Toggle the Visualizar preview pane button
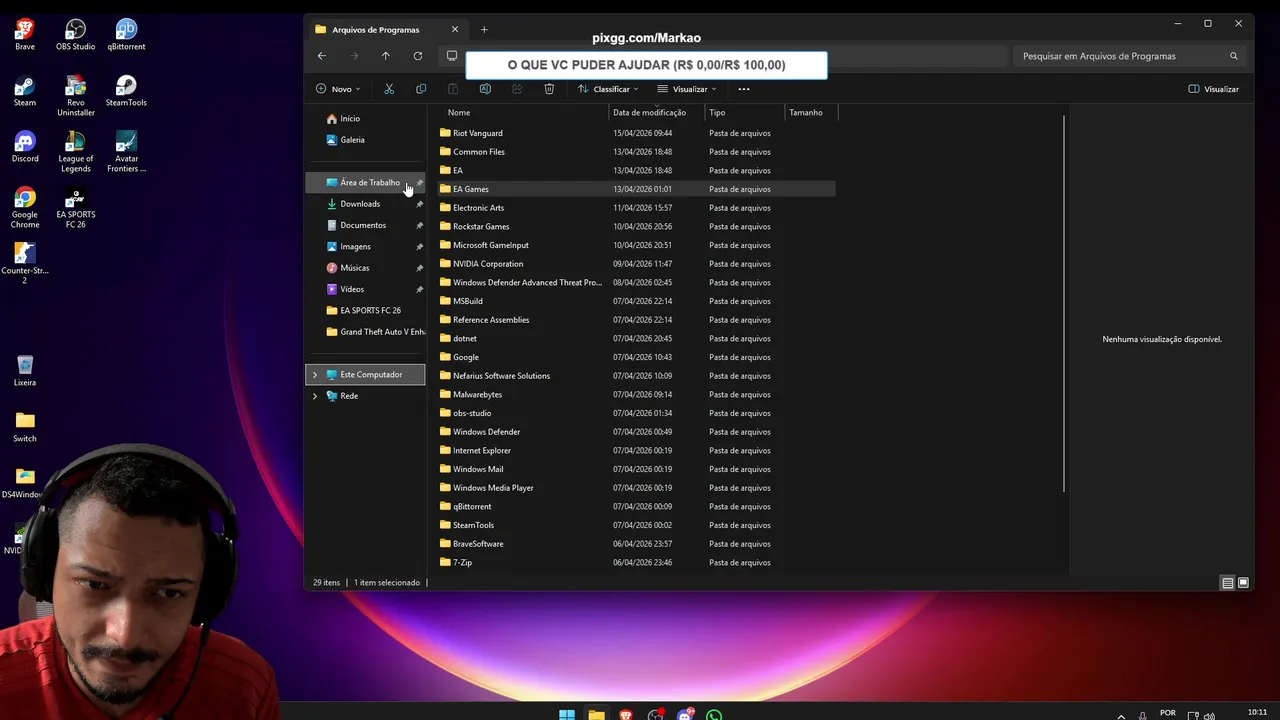This screenshot has height=720, width=1280. (1213, 89)
